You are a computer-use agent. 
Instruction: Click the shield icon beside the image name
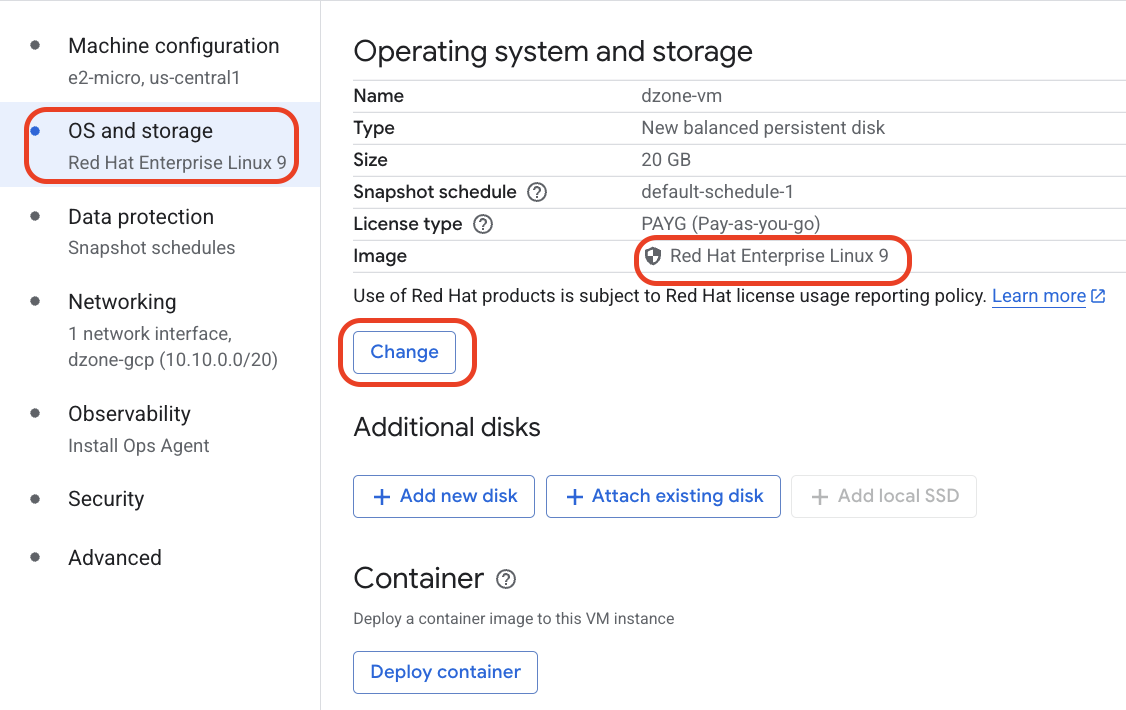(x=653, y=256)
